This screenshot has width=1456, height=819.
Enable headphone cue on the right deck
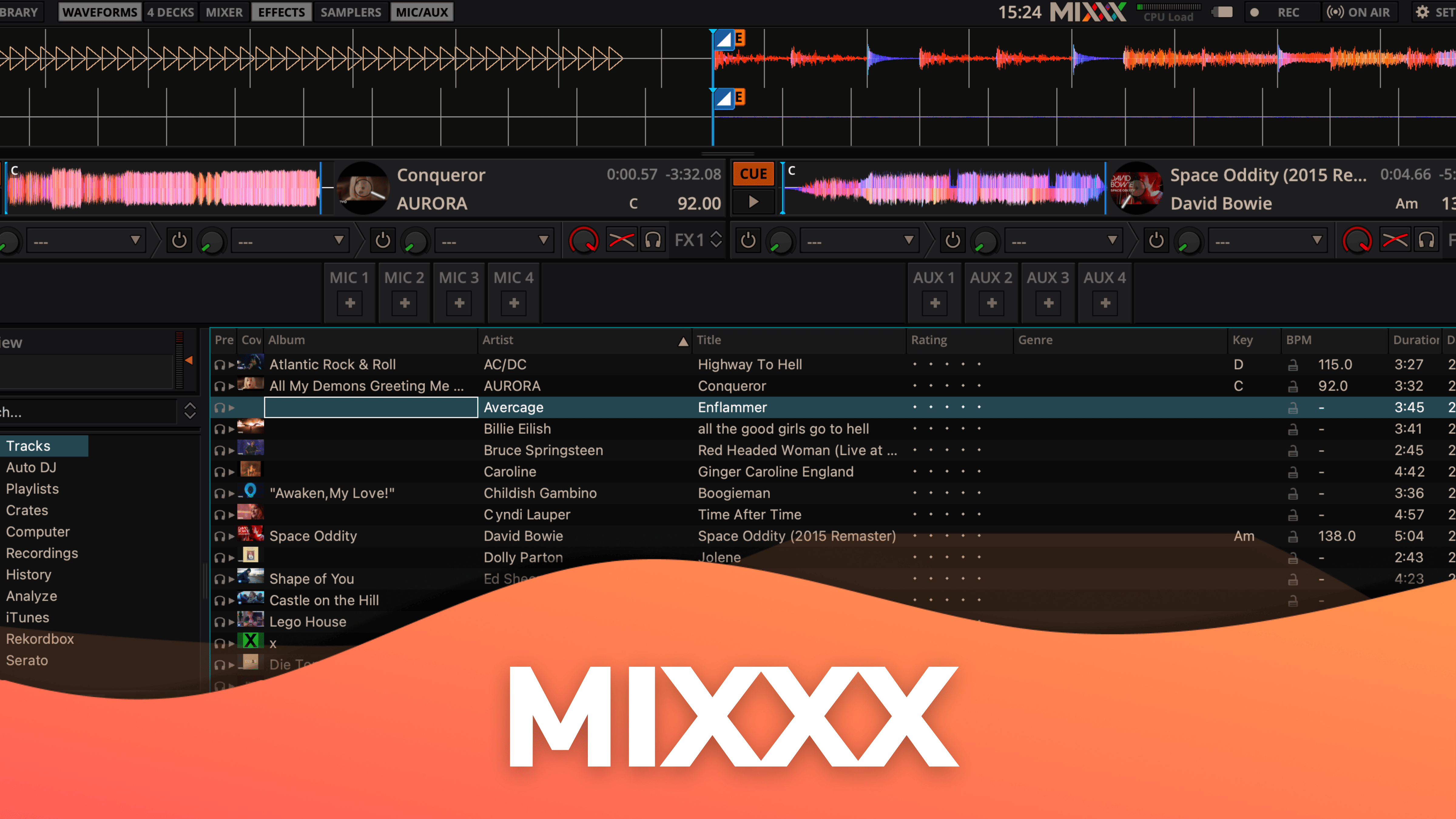[1427, 241]
